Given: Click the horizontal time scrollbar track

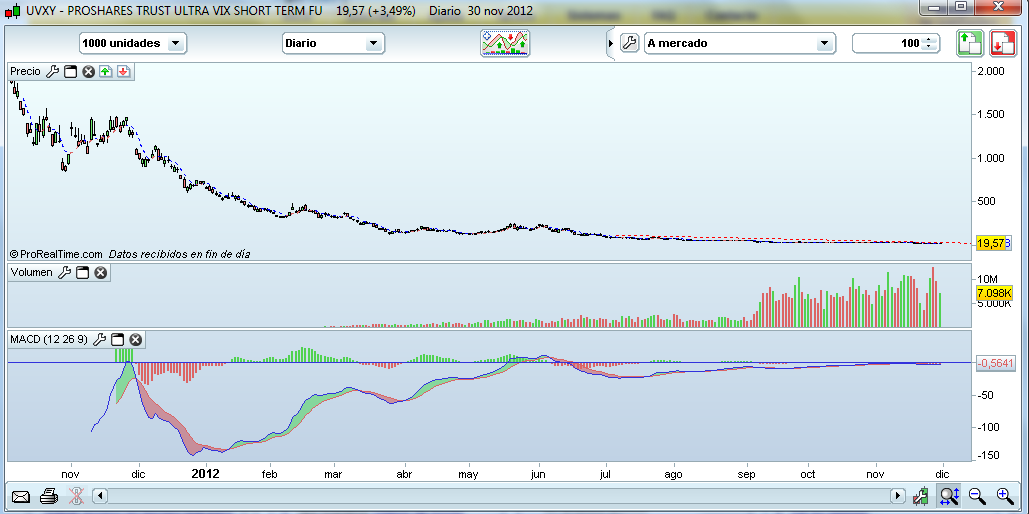Looking at the screenshot, I should coord(500,496).
